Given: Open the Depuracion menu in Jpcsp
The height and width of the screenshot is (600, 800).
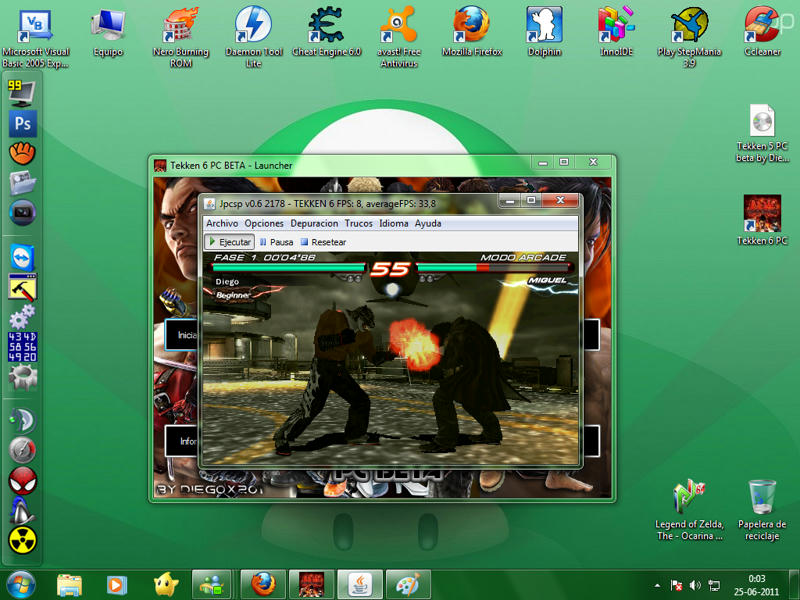Looking at the screenshot, I should coord(314,223).
